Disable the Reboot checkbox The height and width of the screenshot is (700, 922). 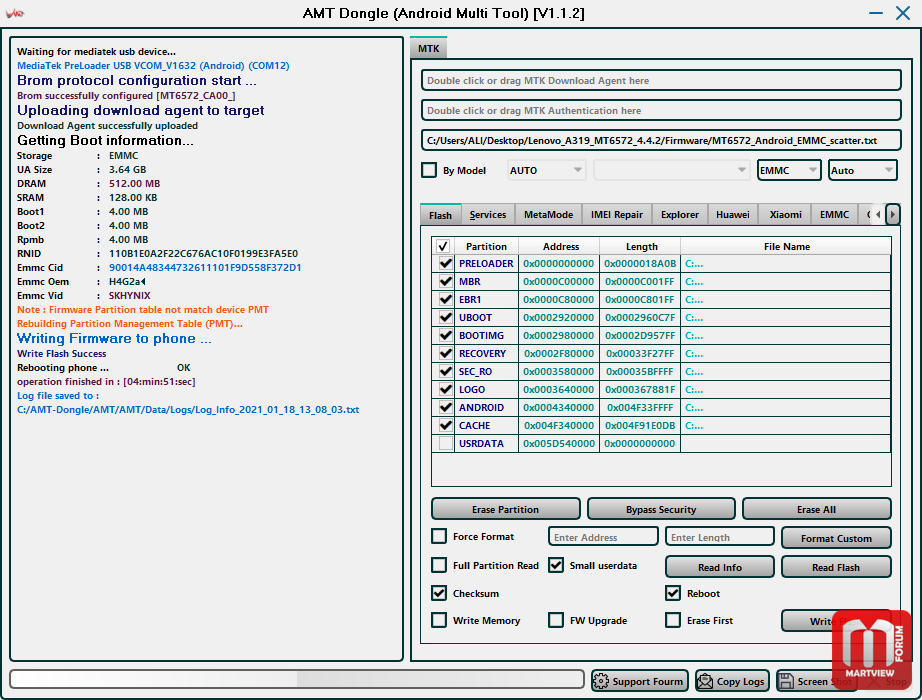pyautogui.click(x=673, y=593)
